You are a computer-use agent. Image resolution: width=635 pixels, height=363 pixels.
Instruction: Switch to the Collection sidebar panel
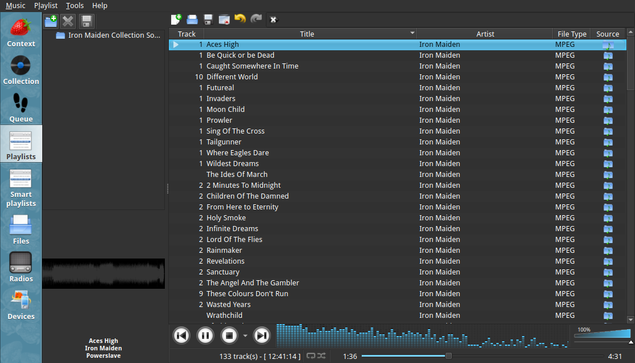[x=21, y=69]
